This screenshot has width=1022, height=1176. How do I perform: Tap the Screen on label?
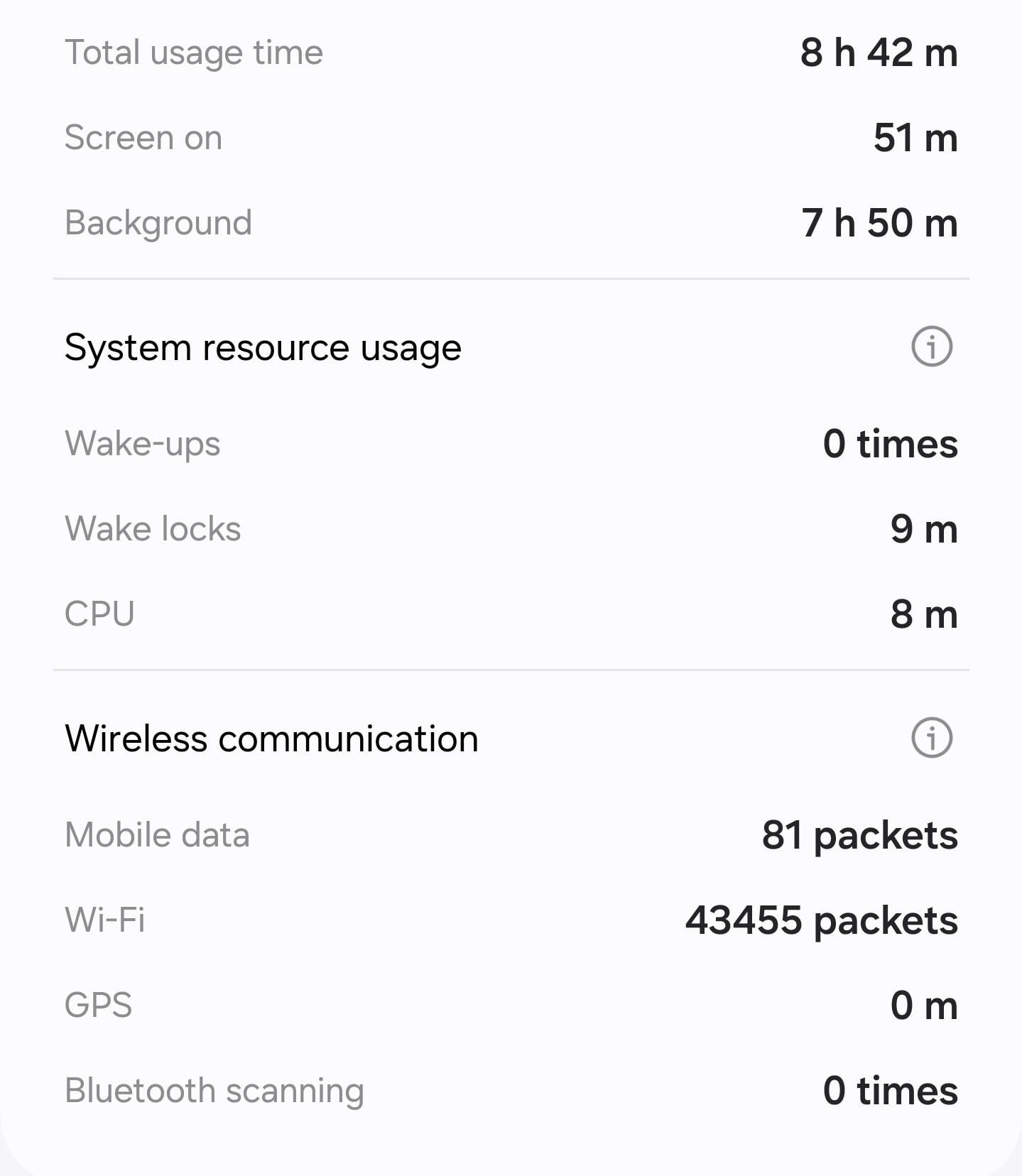(x=143, y=138)
